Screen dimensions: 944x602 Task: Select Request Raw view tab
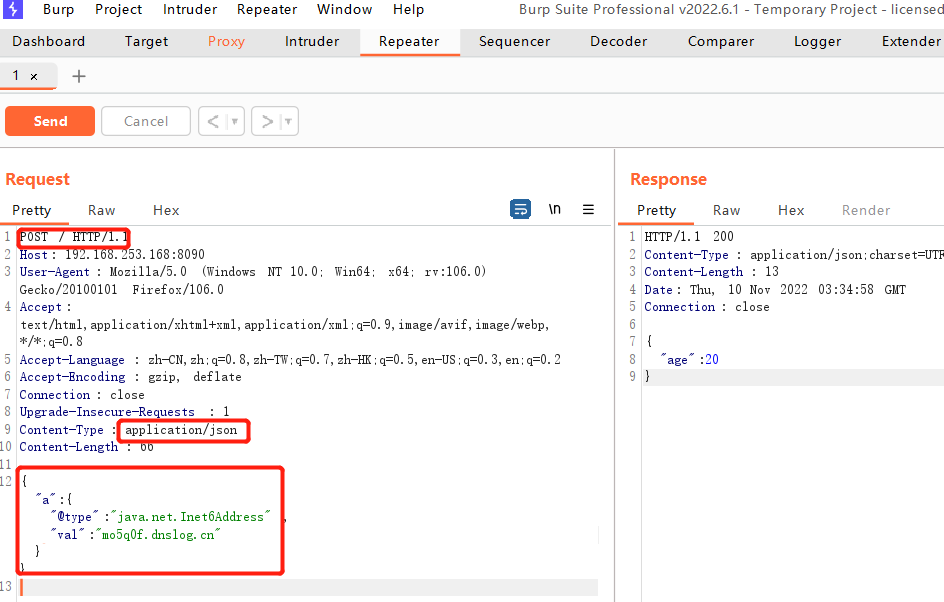point(101,211)
